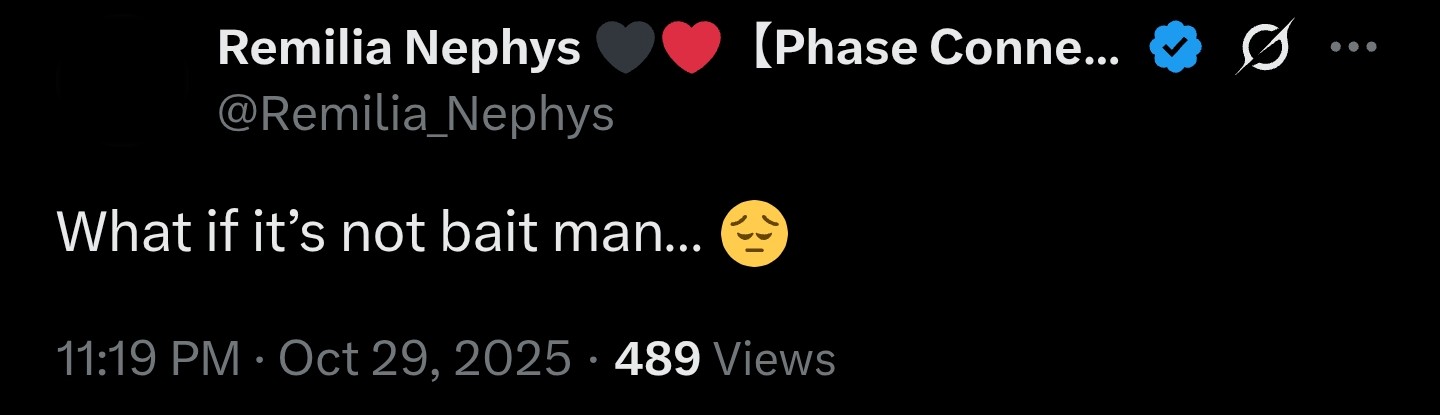Click the red heart emoji in name
Screen dimensions: 1440x415
click(691, 49)
